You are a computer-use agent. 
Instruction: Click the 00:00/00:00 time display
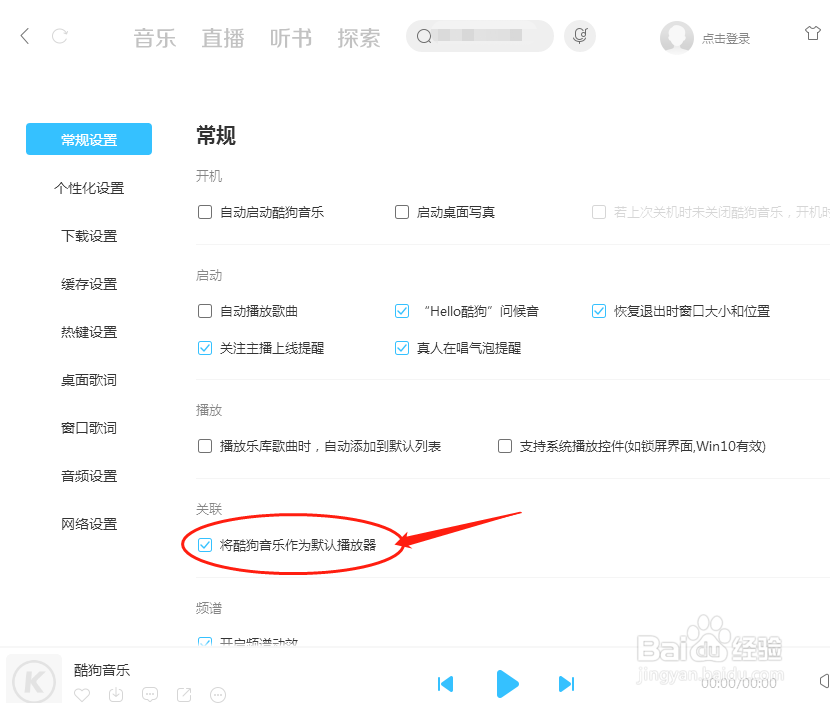[x=739, y=683]
